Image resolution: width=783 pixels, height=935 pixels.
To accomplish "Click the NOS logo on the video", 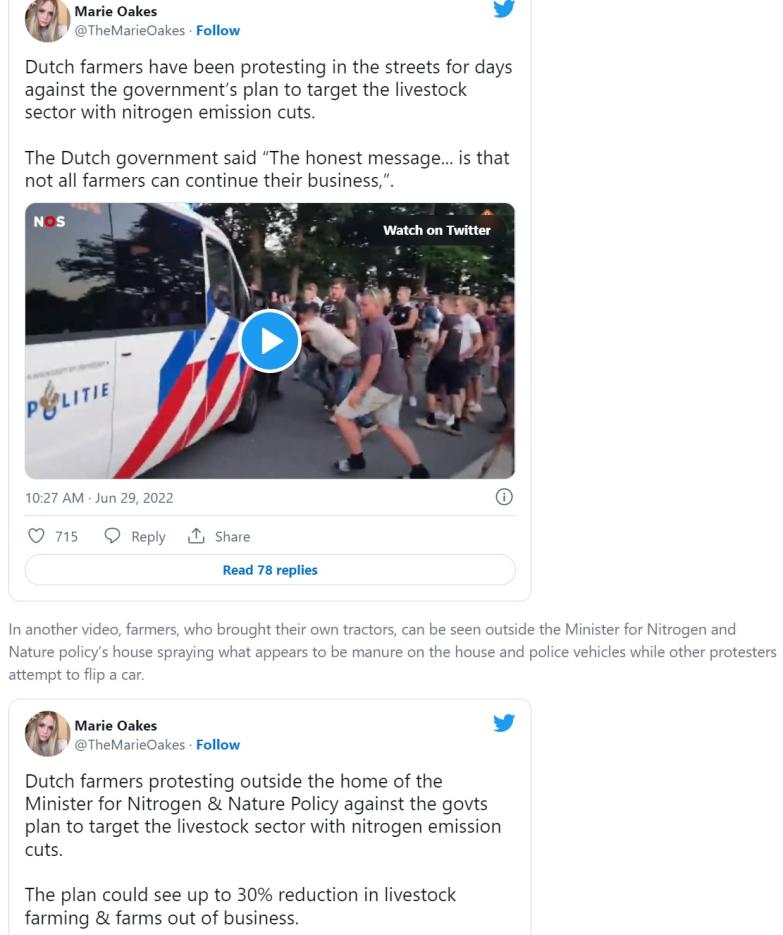I will (49, 222).
